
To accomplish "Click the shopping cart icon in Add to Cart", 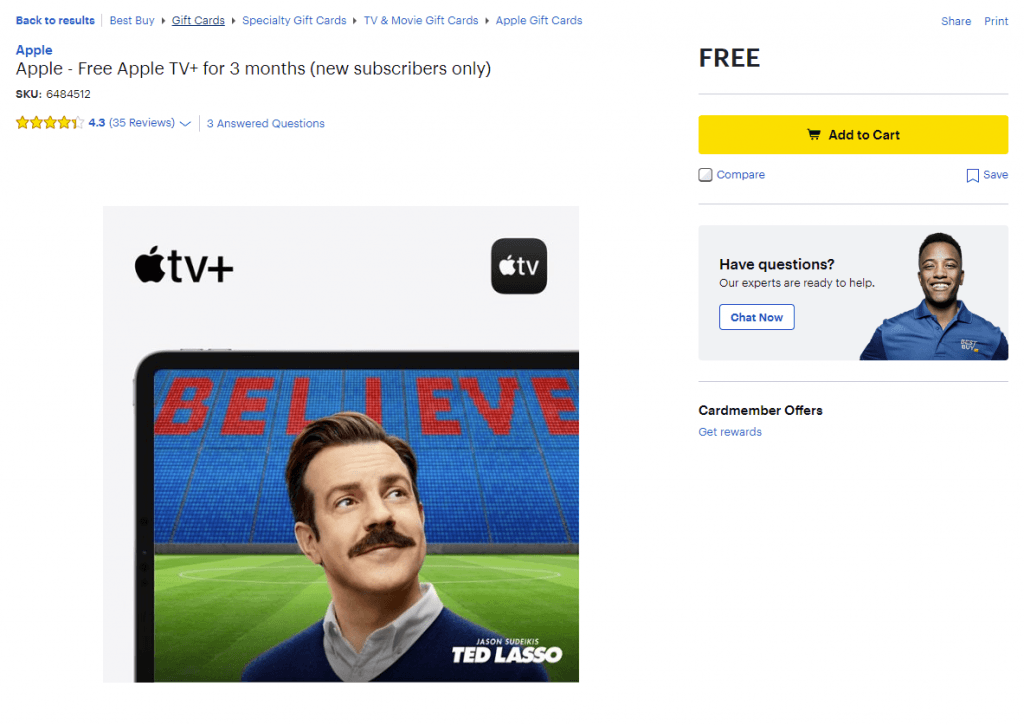I will coord(814,135).
